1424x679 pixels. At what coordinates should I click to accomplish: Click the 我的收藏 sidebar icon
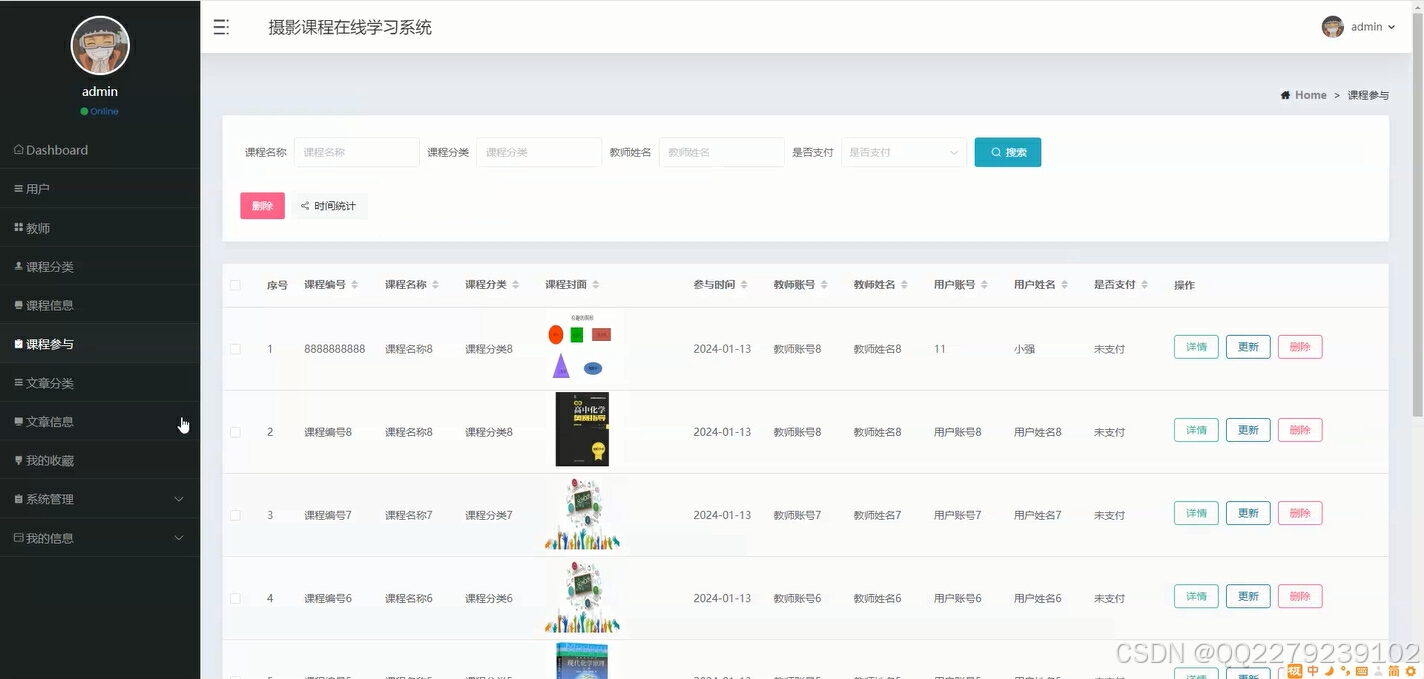click(17, 460)
